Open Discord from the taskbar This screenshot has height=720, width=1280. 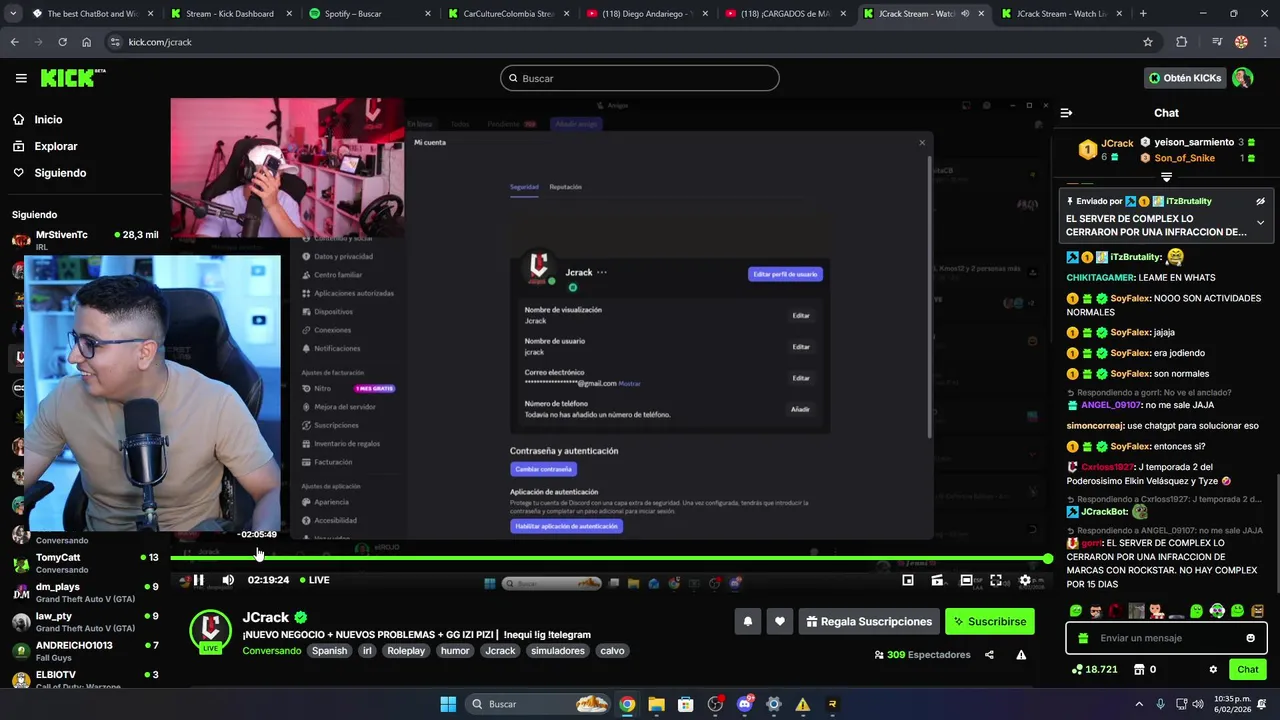[744, 704]
